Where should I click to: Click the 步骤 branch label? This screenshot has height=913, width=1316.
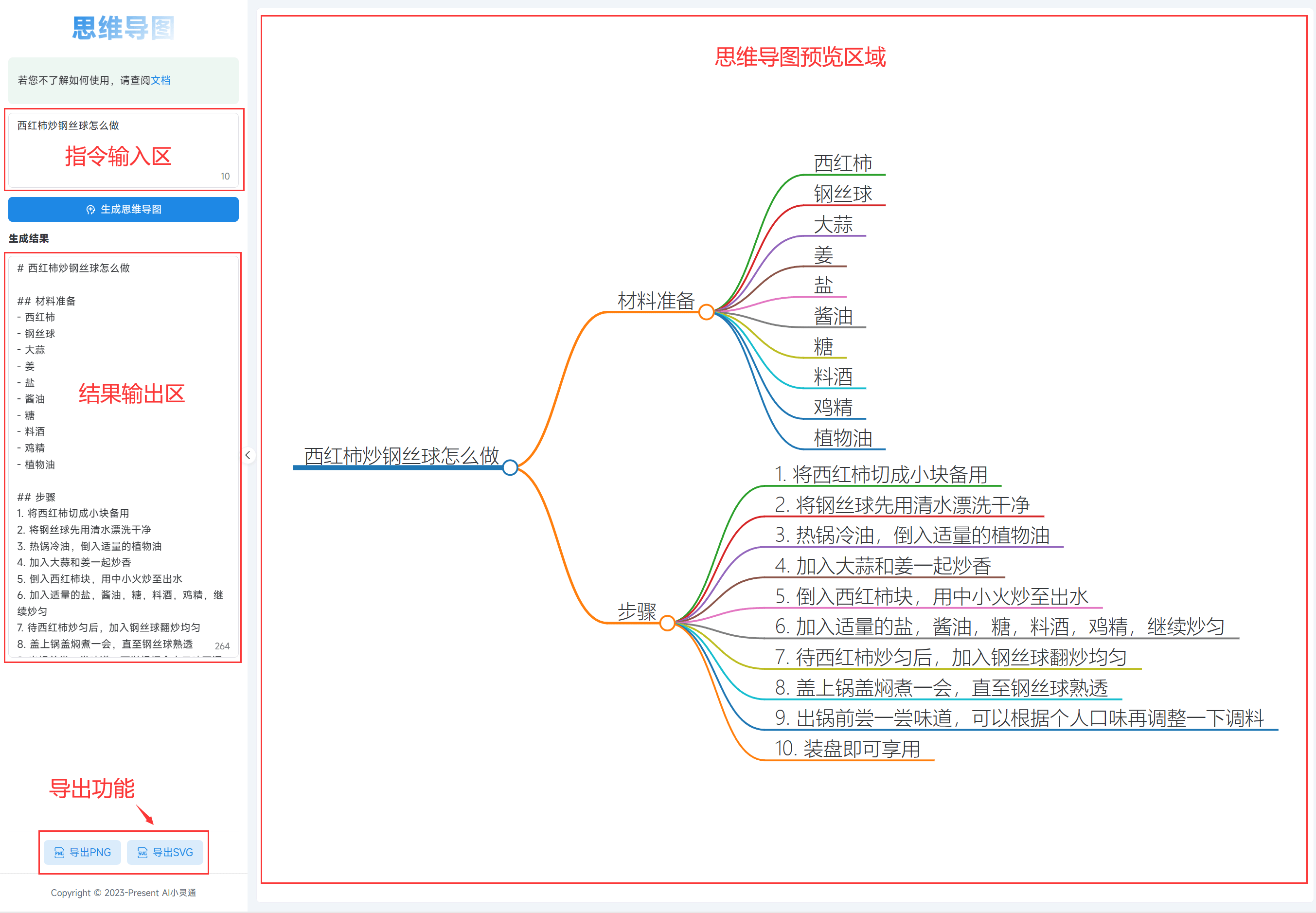click(x=637, y=611)
